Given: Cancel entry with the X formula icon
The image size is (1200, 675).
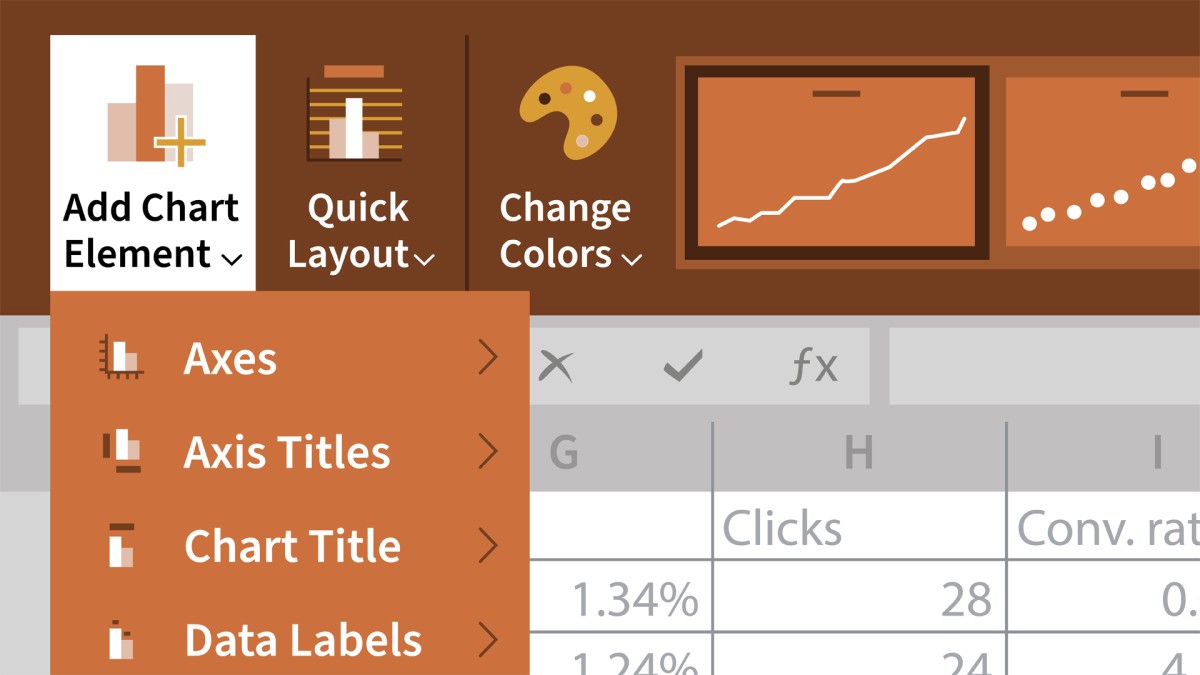Looking at the screenshot, I should (x=556, y=367).
